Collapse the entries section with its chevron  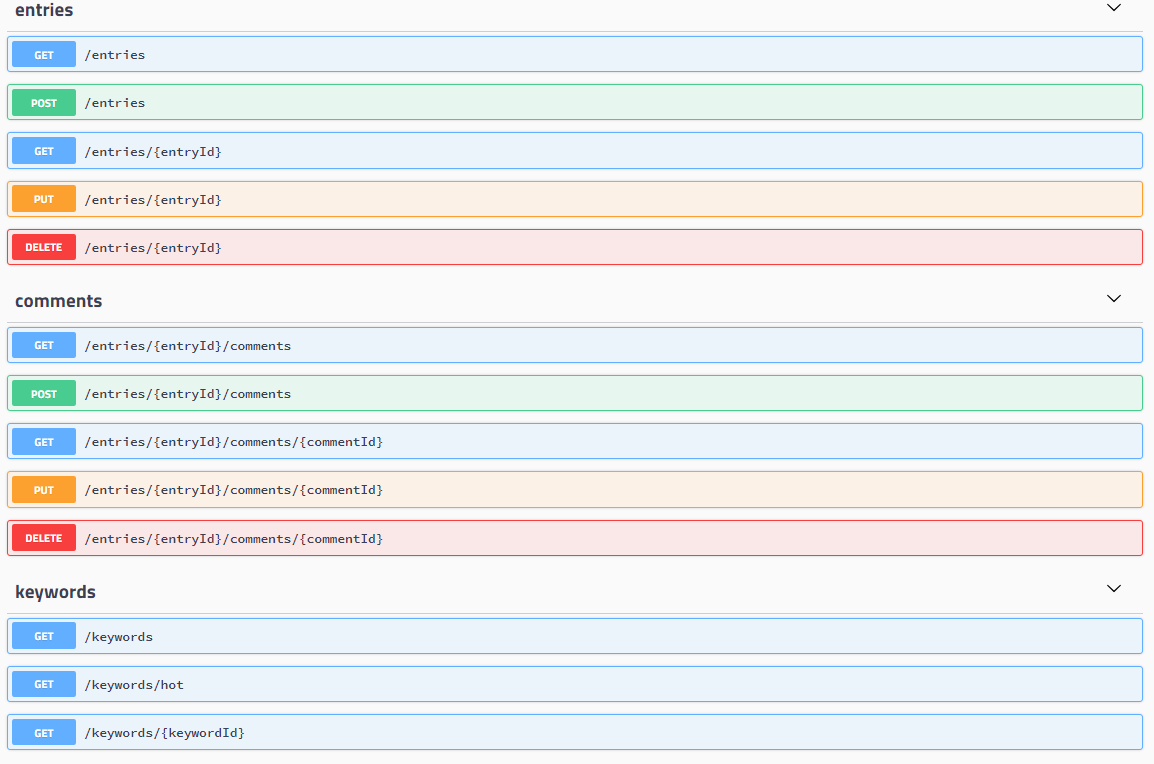click(x=1113, y=8)
